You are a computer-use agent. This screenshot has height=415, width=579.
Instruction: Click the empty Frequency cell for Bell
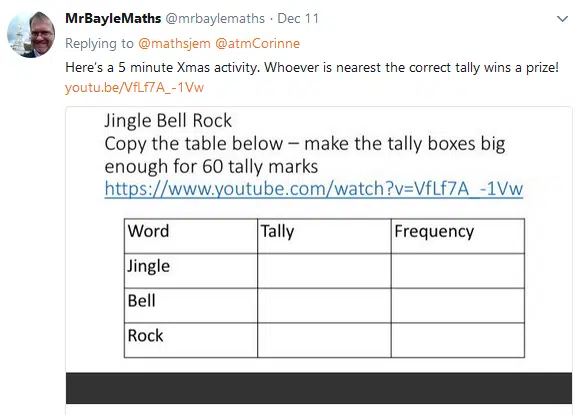click(x=458, y=305)
